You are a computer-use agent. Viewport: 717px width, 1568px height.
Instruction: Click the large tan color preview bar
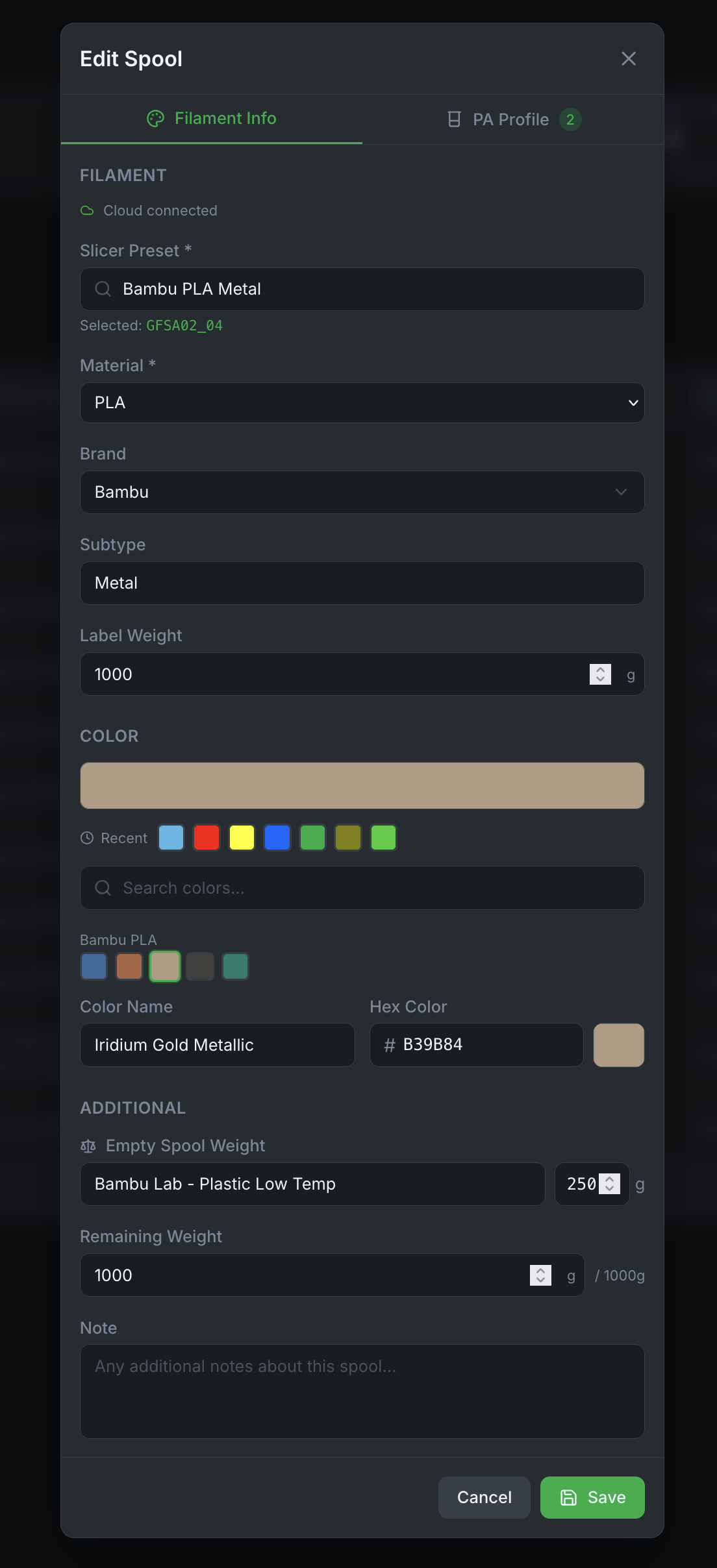coord(362,785)
